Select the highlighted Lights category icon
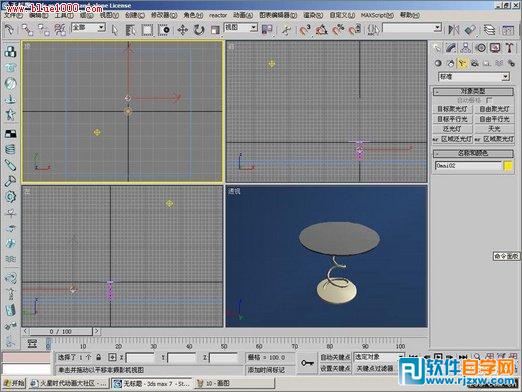Screen dimensions: 522x392 pyautogui.click(x=462, y=63)
